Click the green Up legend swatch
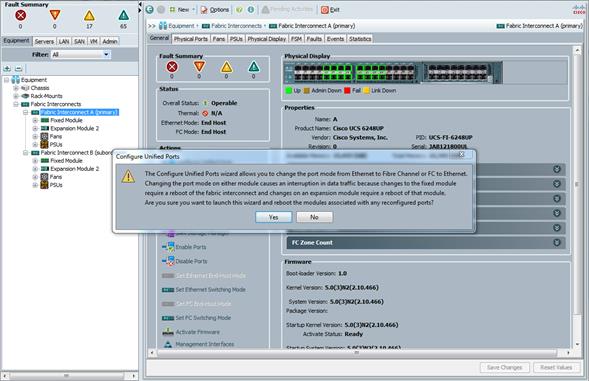The image size is (589, 381). coord(288,91)
